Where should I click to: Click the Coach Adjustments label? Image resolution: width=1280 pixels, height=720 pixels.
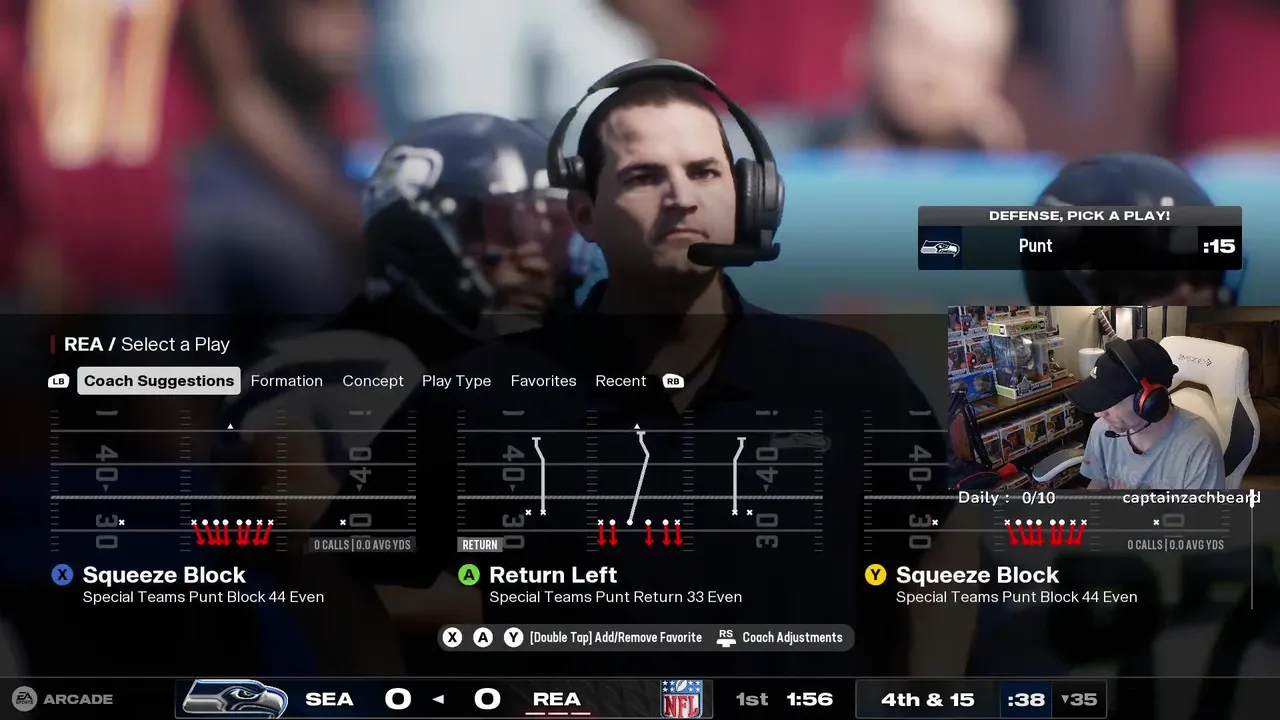(x=792, y=637)
